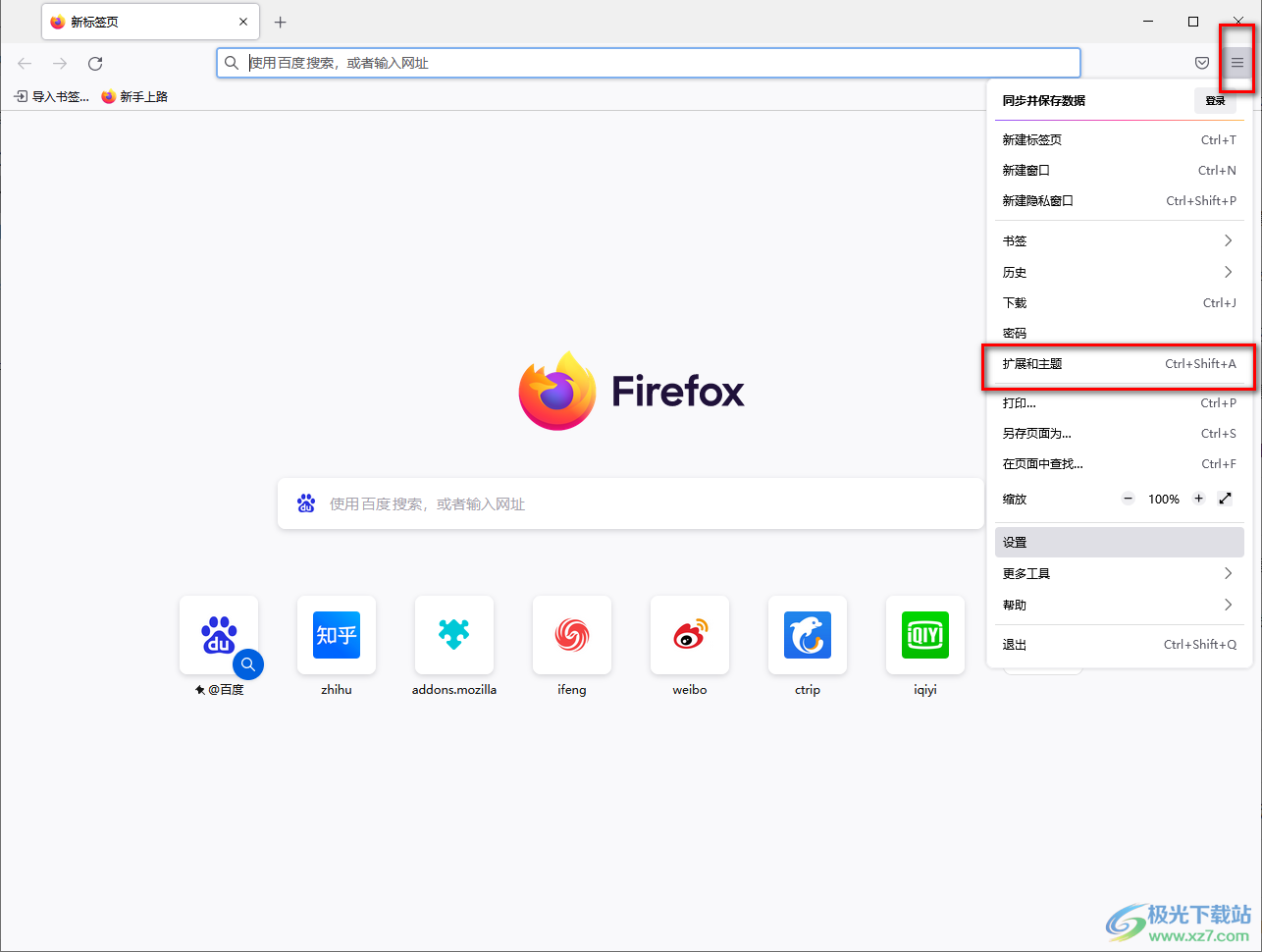This screenshot has width=1262, height=952.
Task: Close the 新标签页 tab
Action: tap(243, 22)
